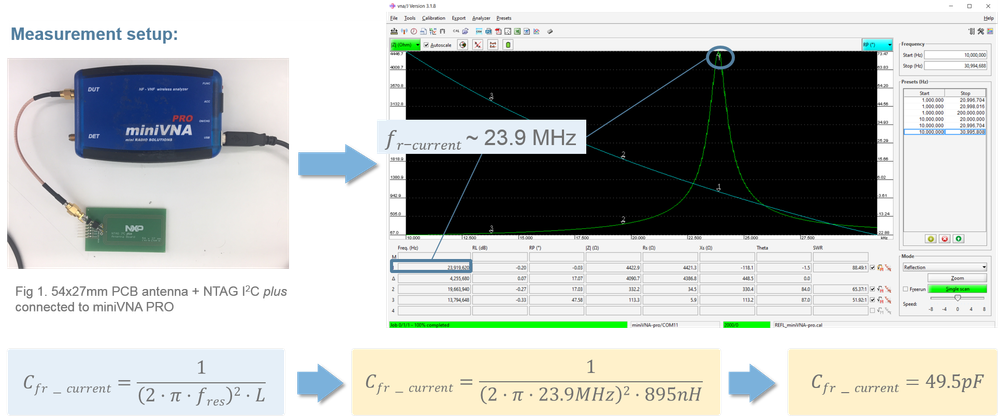Viewport: 998px width, 416px height.
Task: Click the driver/analyzer selection toolbar icon
Action: coord(394,31)
